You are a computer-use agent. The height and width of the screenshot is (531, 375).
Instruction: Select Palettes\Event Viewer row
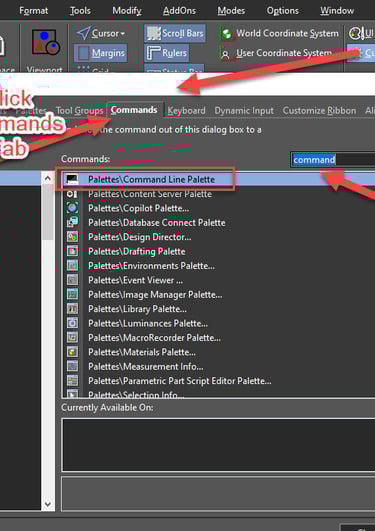(x=218, y=280)
